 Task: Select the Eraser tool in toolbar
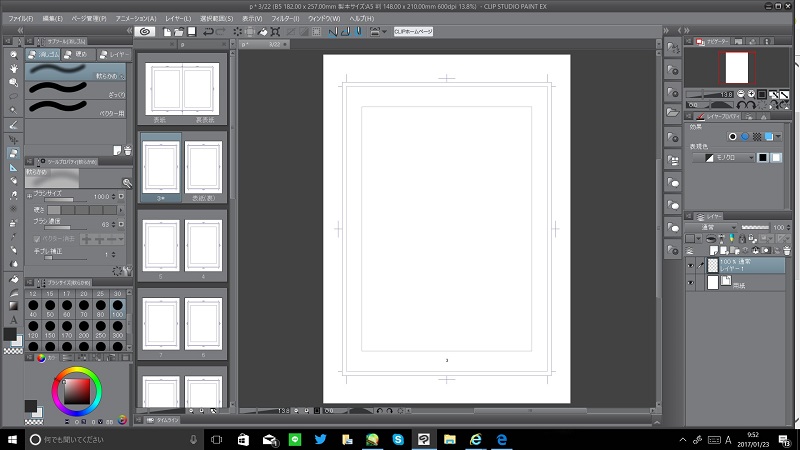click(14, 153)
